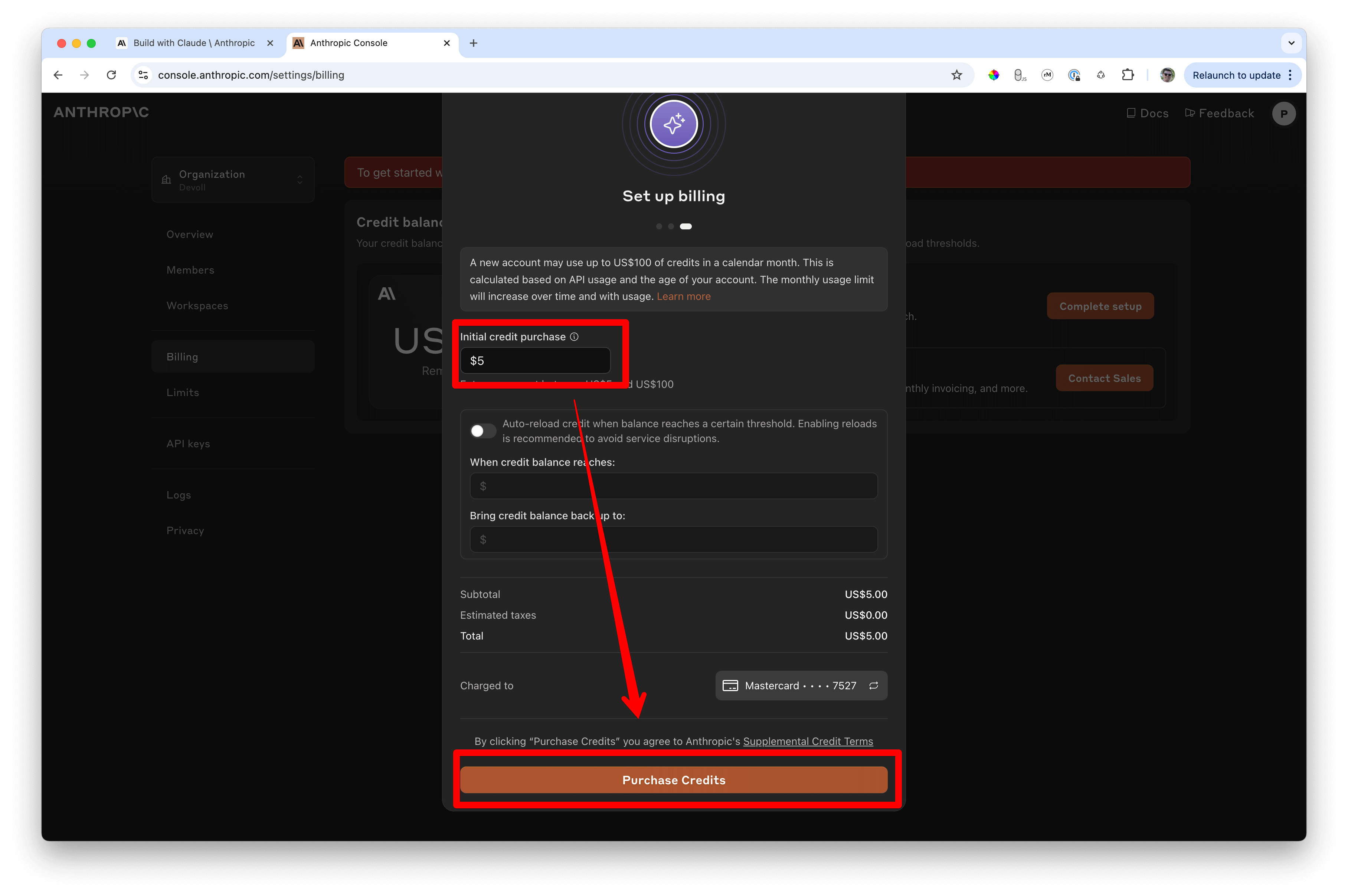Viewport: 1348px width, 896px height.
Task: Go to API keys in sidebar
Action: point(188,444)
